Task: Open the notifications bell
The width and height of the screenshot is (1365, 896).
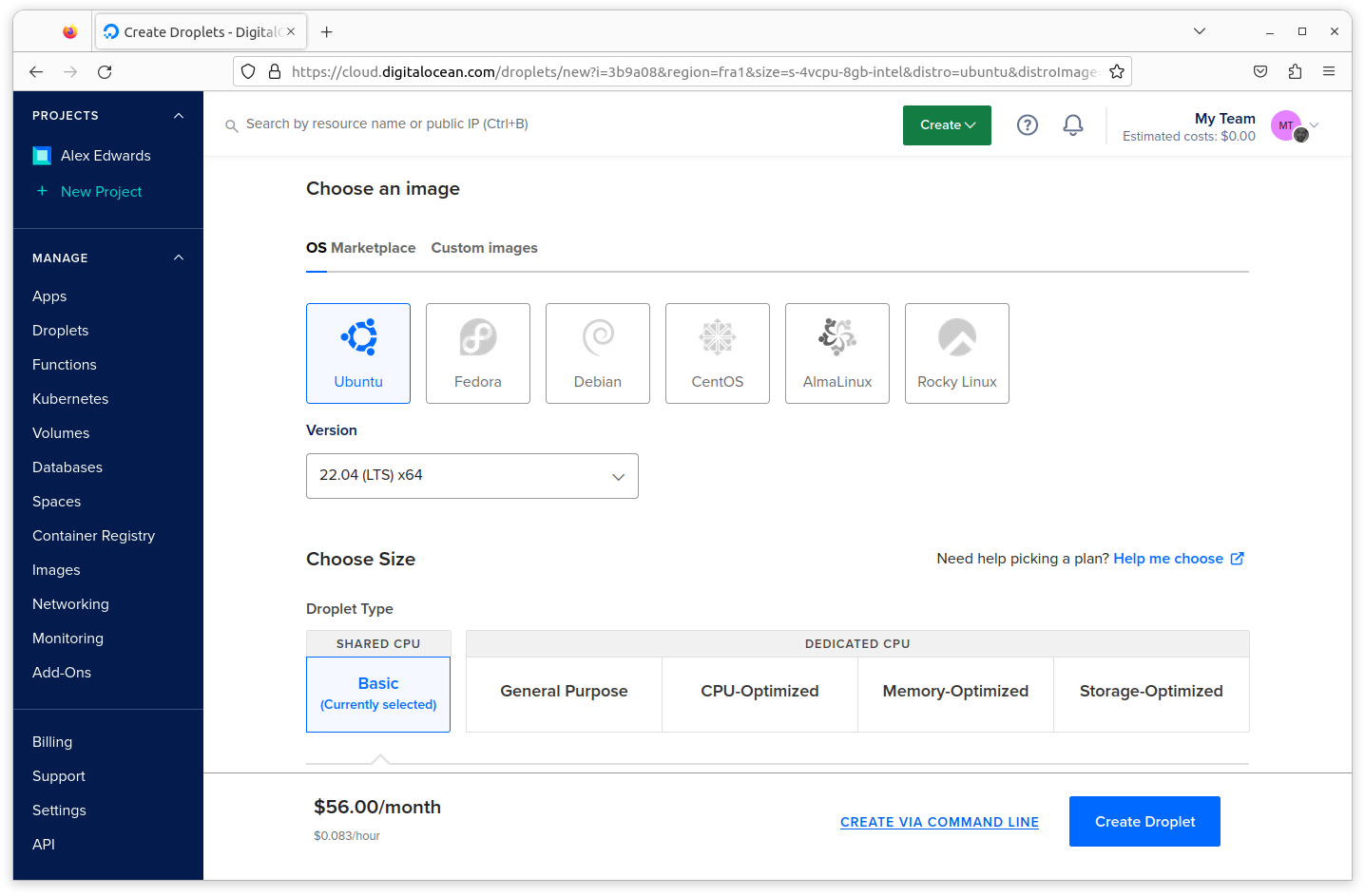Action: (1072, 125)
